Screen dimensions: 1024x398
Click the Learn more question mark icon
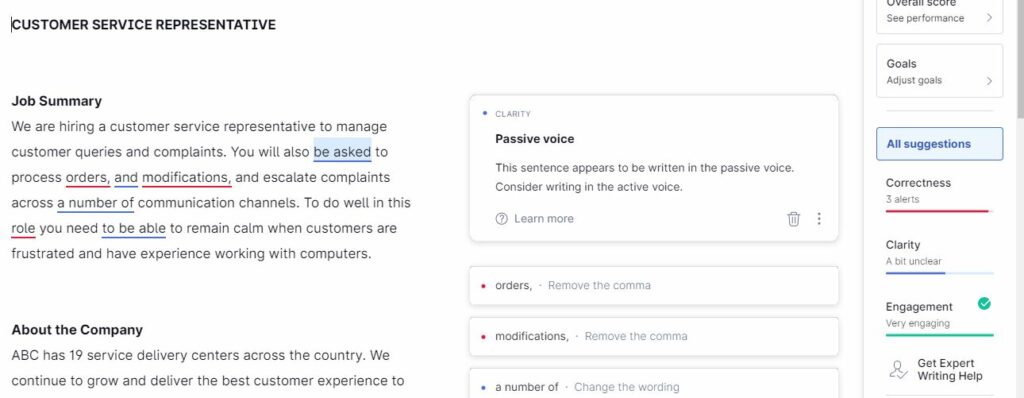point(502,219)
